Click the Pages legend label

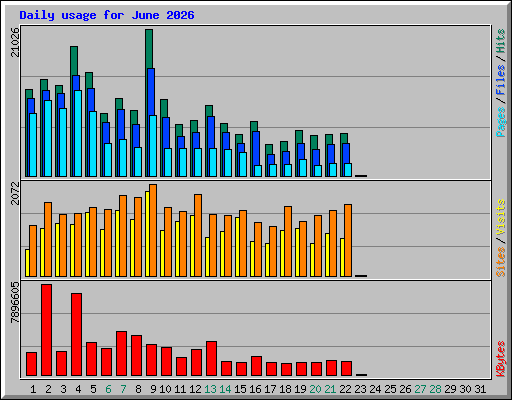[x=500, y=122]
